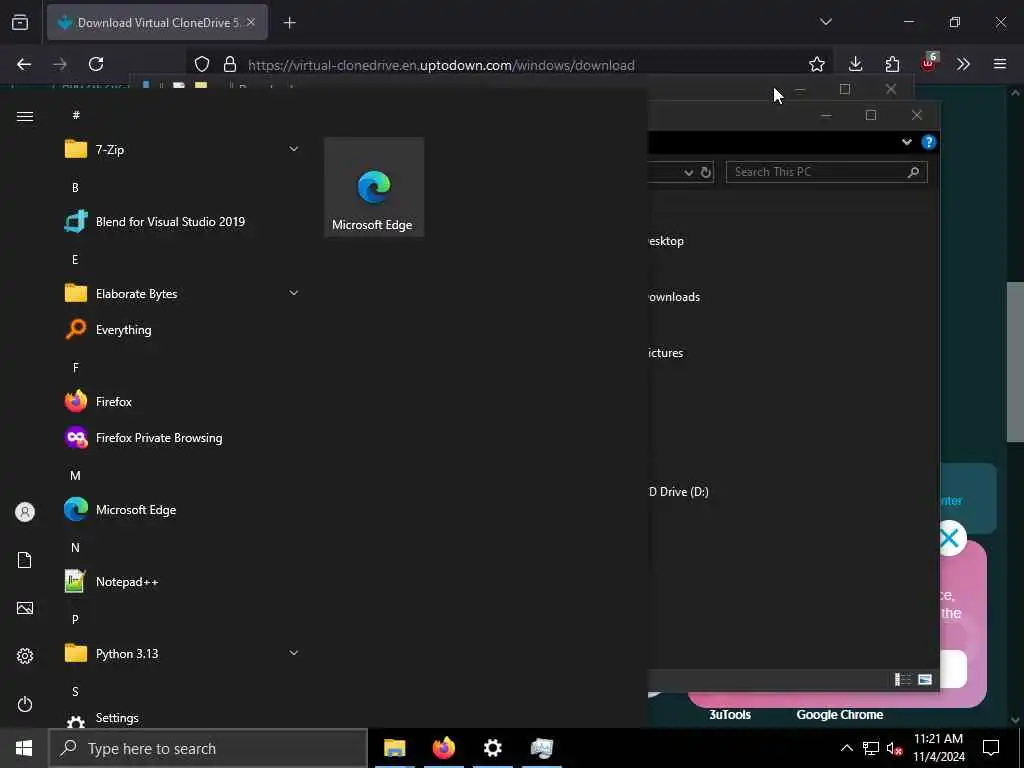Expand the 7-Zip folder chevron

[x=294, y=149]
